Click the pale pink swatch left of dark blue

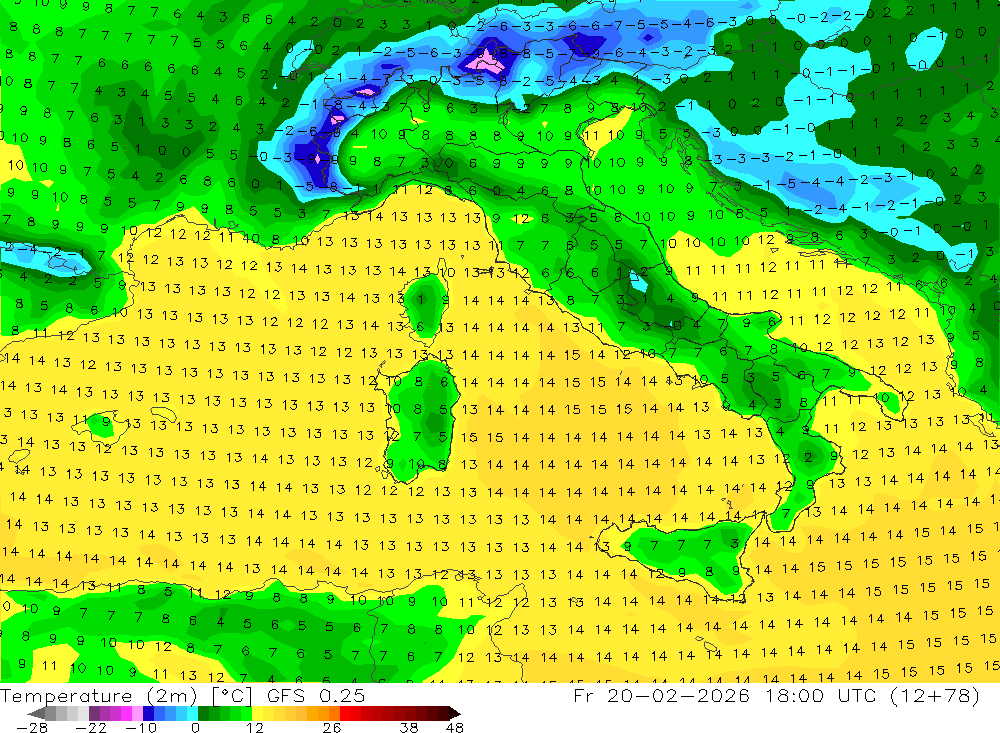click(137, 713)
